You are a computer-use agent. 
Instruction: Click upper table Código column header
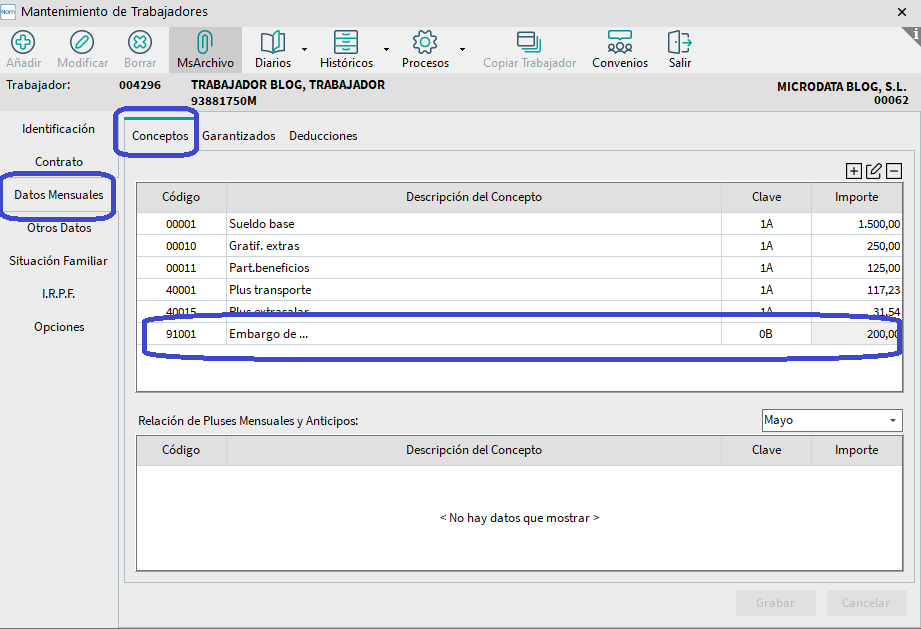[181, 197]
